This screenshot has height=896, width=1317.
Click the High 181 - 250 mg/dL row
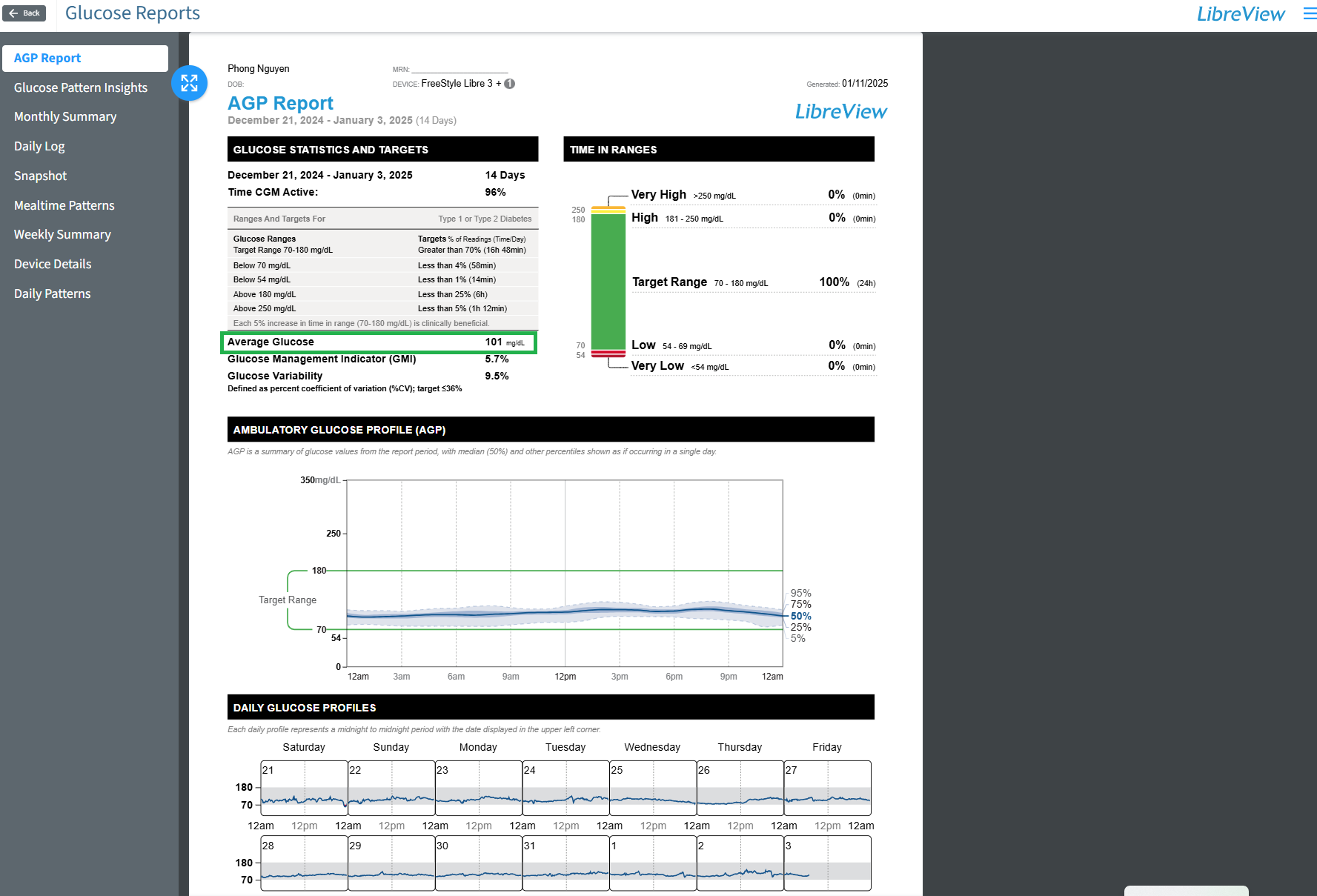(x=753, y=218)
